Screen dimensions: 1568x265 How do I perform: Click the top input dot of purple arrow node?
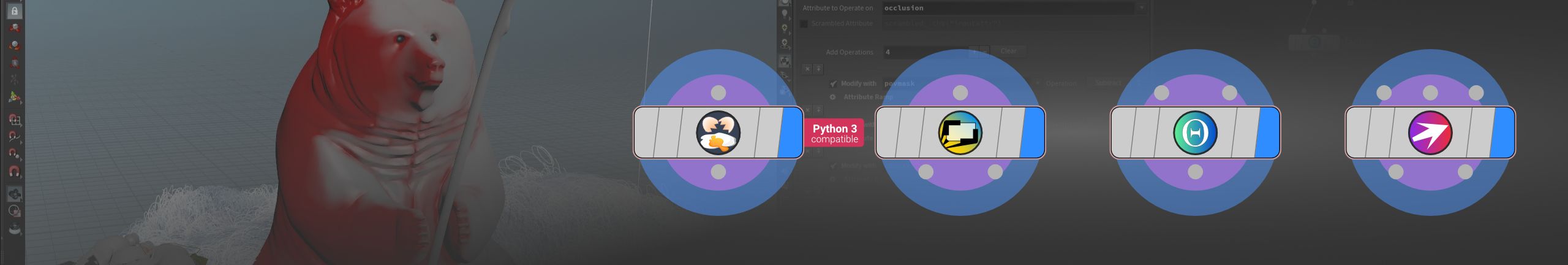point(1430,93)
